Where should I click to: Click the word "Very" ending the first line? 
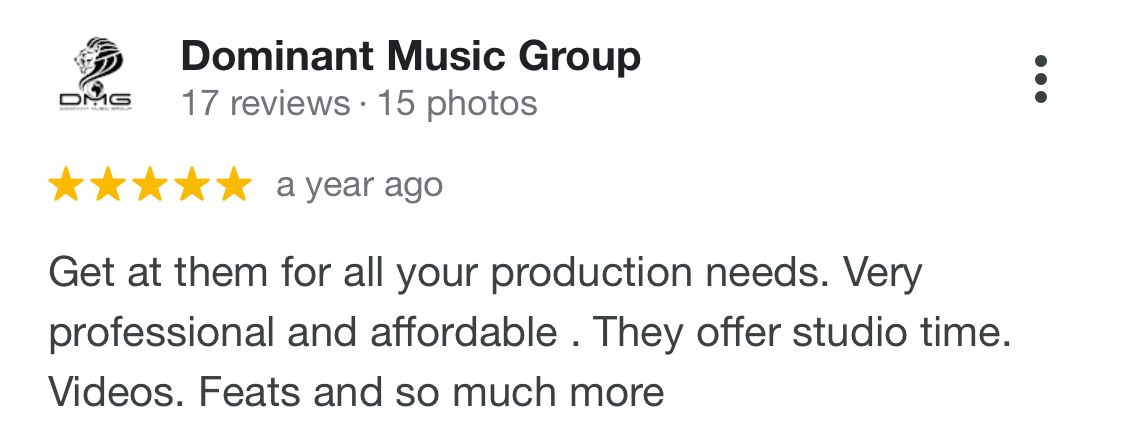coord(881,273)
